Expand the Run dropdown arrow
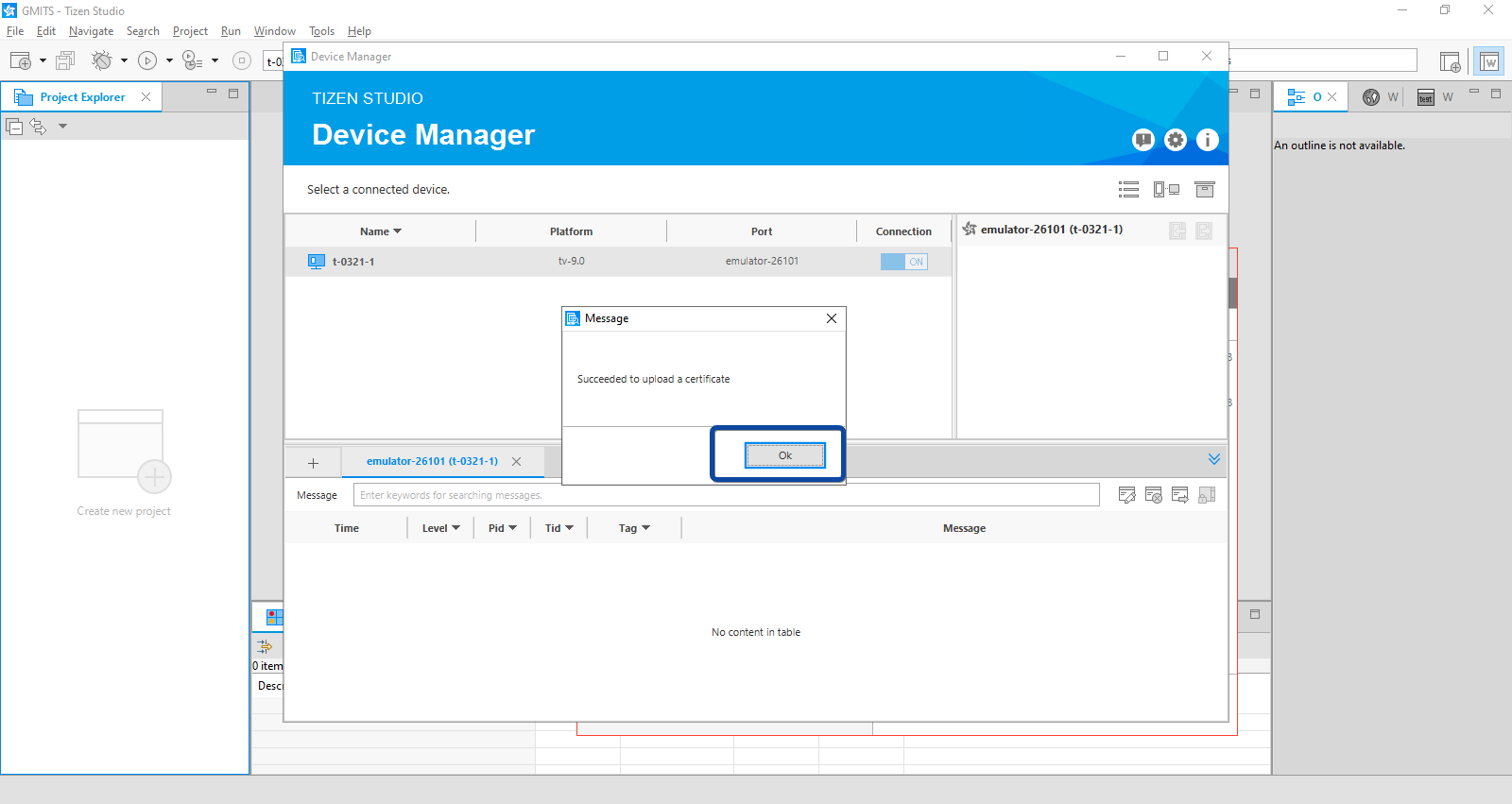This screenshot has width=1512, height=804. tap(169, 60)
